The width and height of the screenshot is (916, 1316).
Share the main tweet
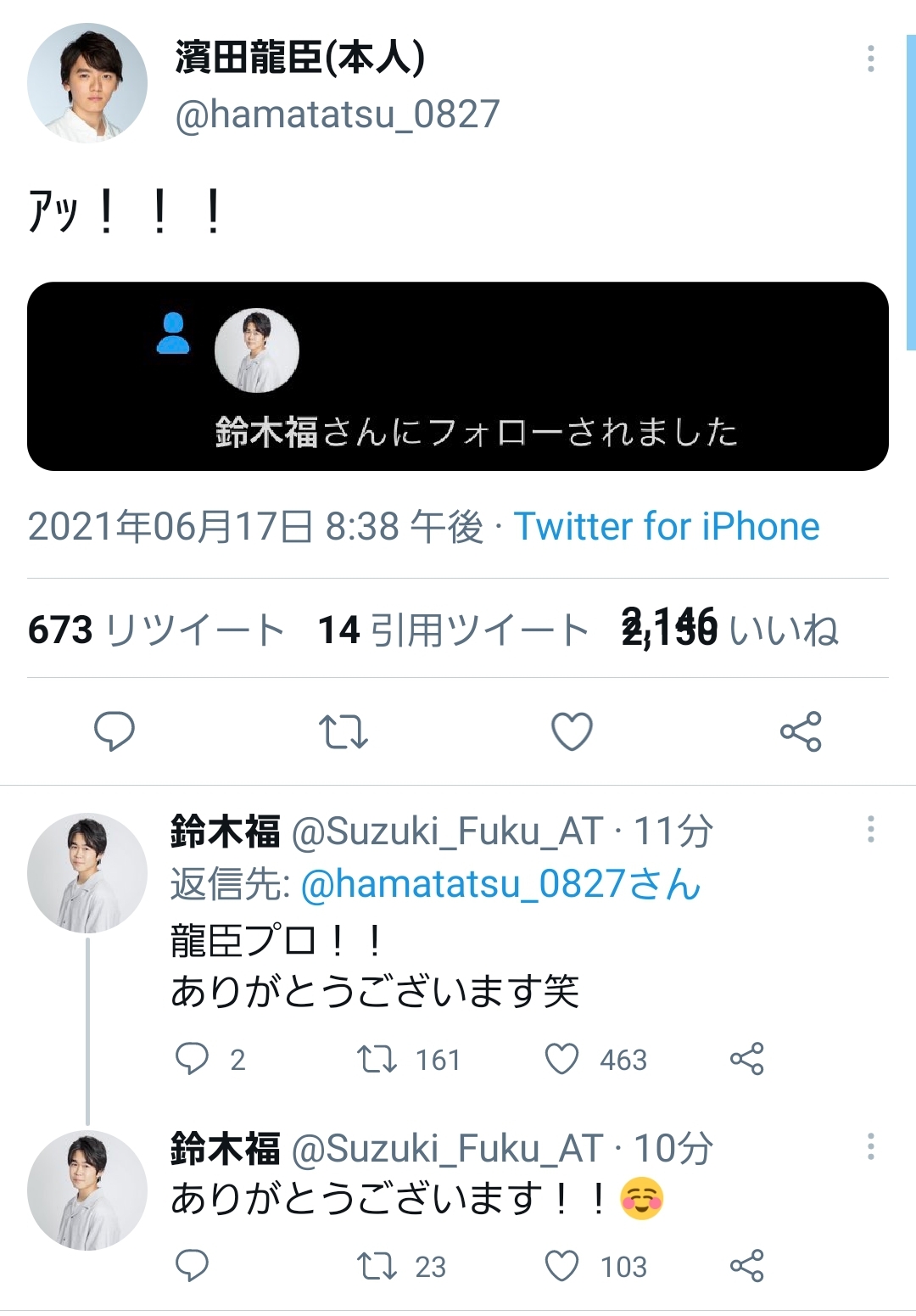pos(801,731)
